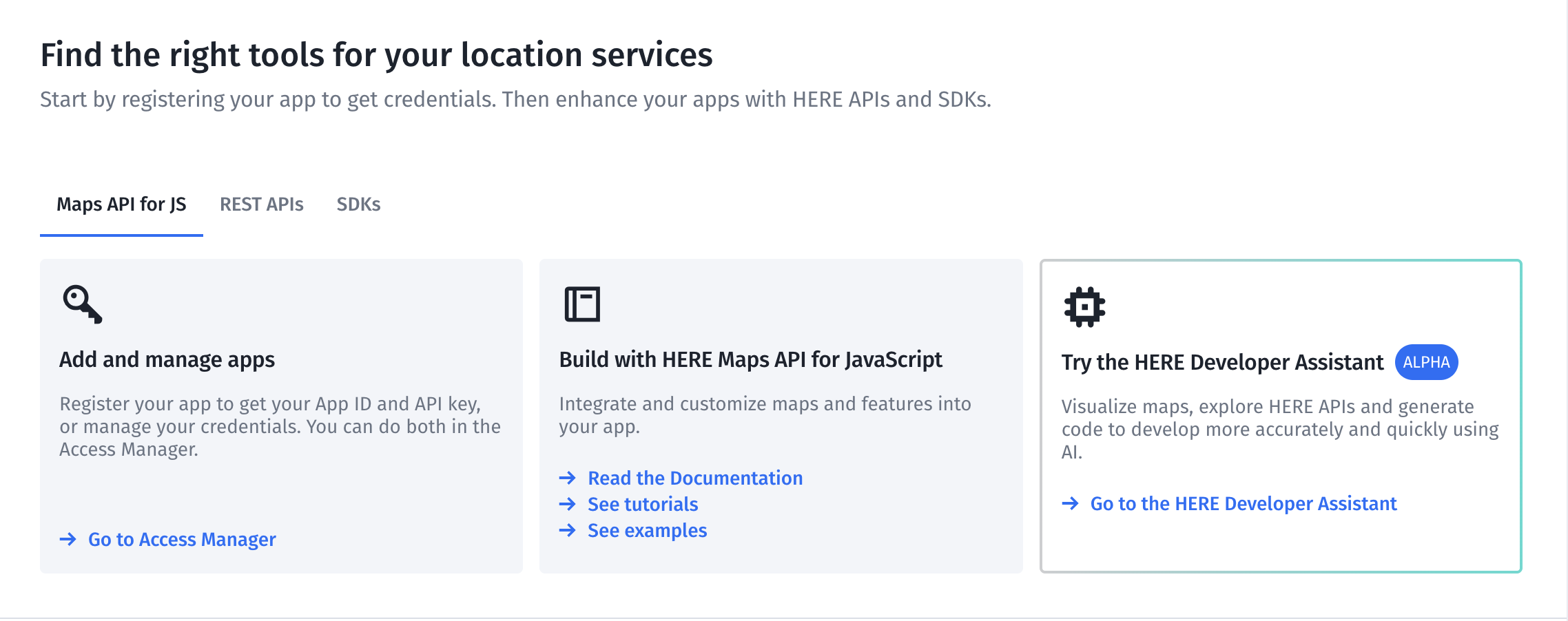
Task: Select the Maps API for JS tab
Action: (x=121, y=204)
